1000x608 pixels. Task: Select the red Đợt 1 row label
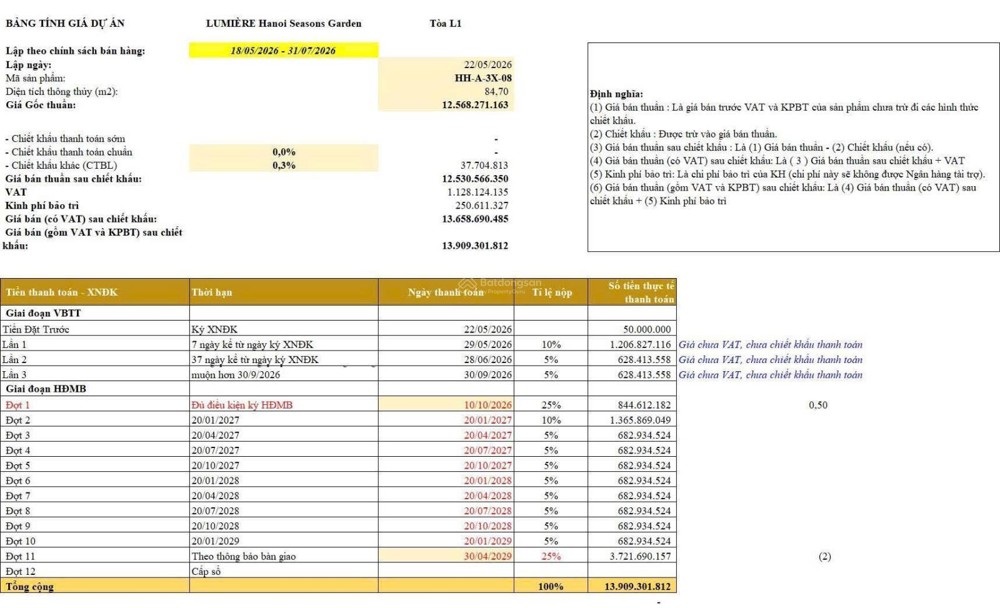click(x=18, y=405)
